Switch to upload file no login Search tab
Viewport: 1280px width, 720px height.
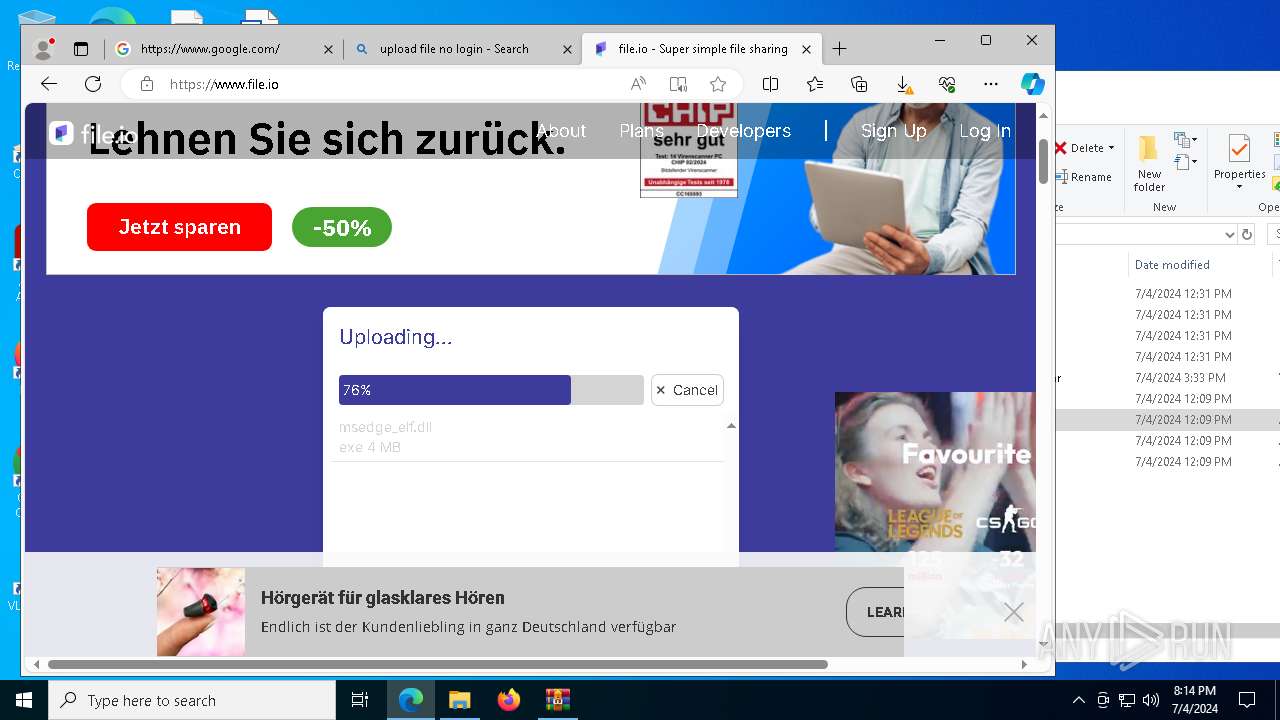click(462, 48)
